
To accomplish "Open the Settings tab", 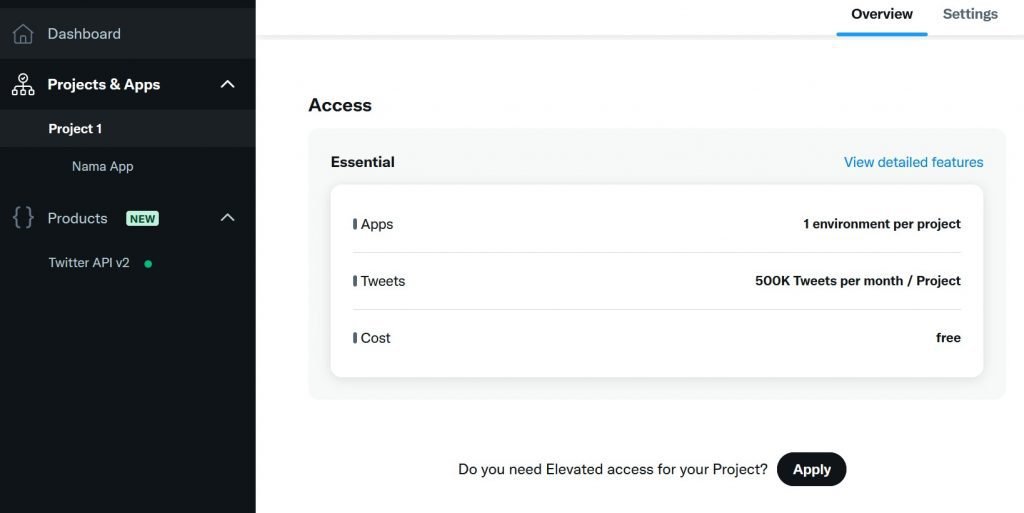I will 970,14.
